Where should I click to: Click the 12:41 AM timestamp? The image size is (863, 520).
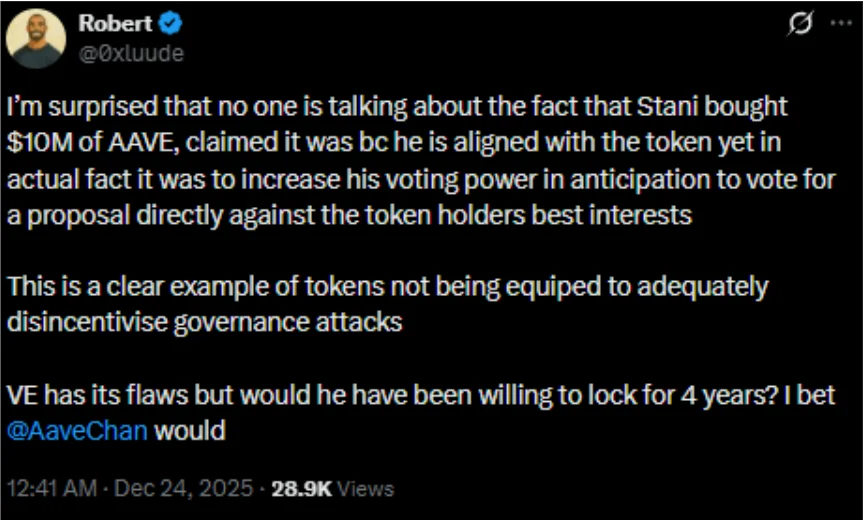click(50, 489)
